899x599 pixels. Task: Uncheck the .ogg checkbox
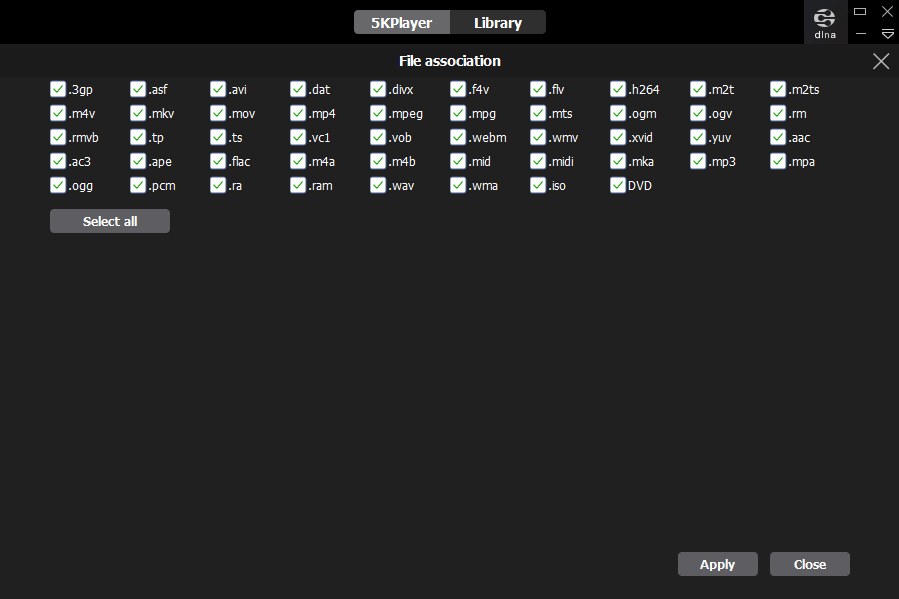pos(58,186)
